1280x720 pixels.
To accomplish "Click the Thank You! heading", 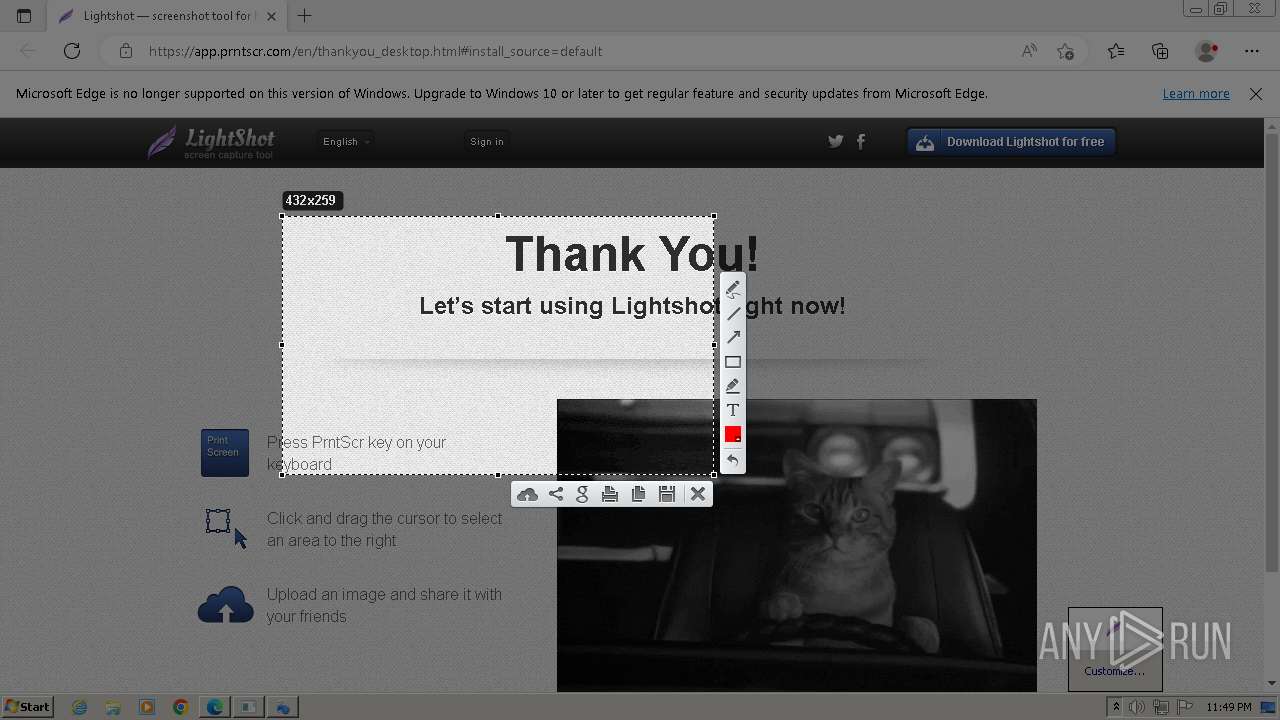I will click(x=632, y=254).
